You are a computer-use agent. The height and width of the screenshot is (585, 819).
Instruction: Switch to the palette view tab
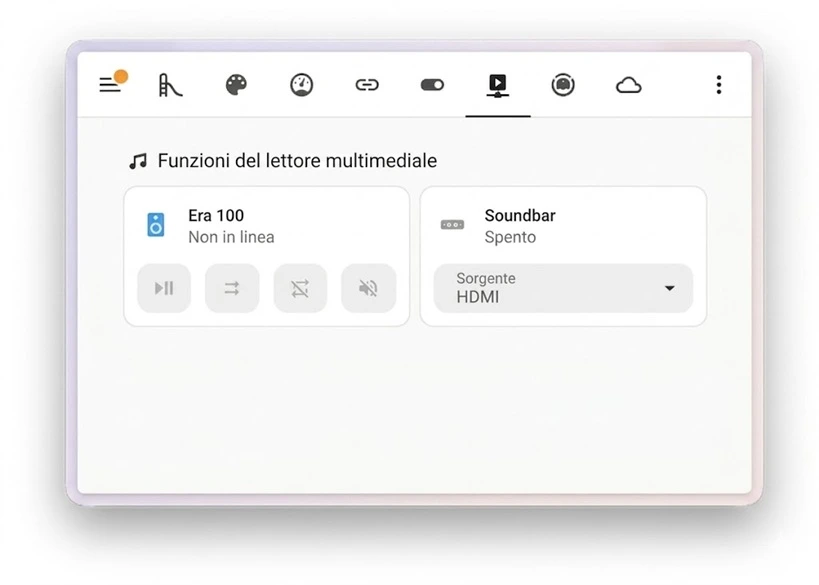click(x=236, y=85)
